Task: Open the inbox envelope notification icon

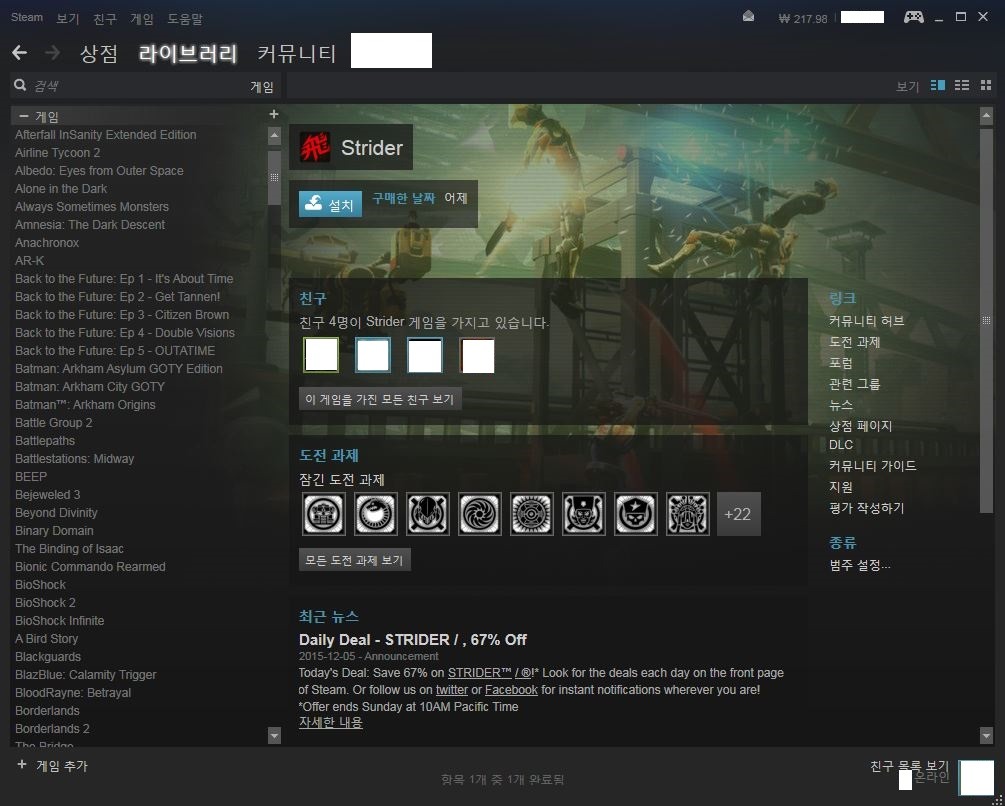Action: [x=748, y=17]
